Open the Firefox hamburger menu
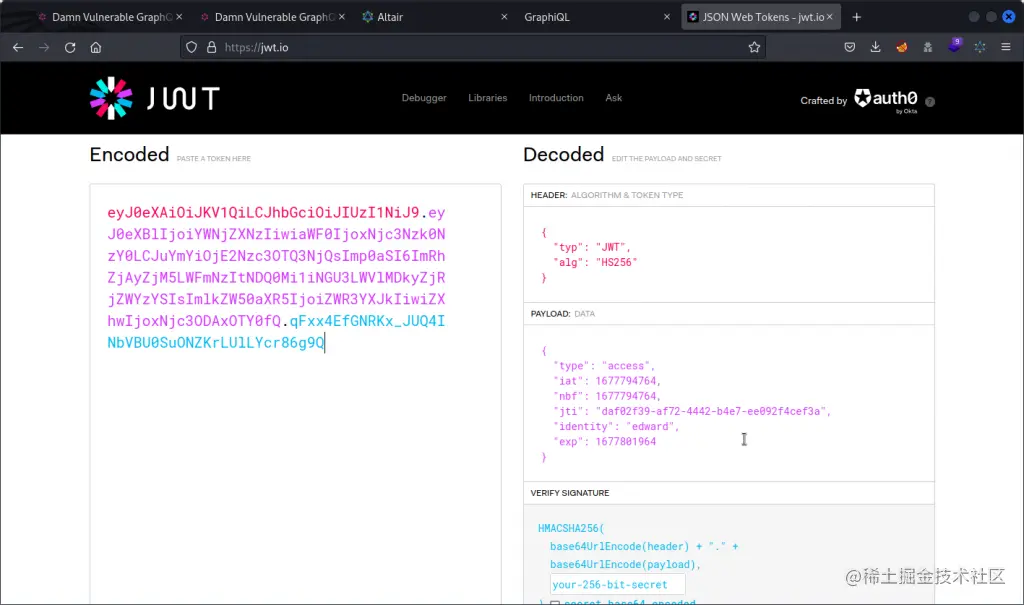The height and width of the screenshot is (605, 1024). pyautogui.click(x=1006, y=47)
